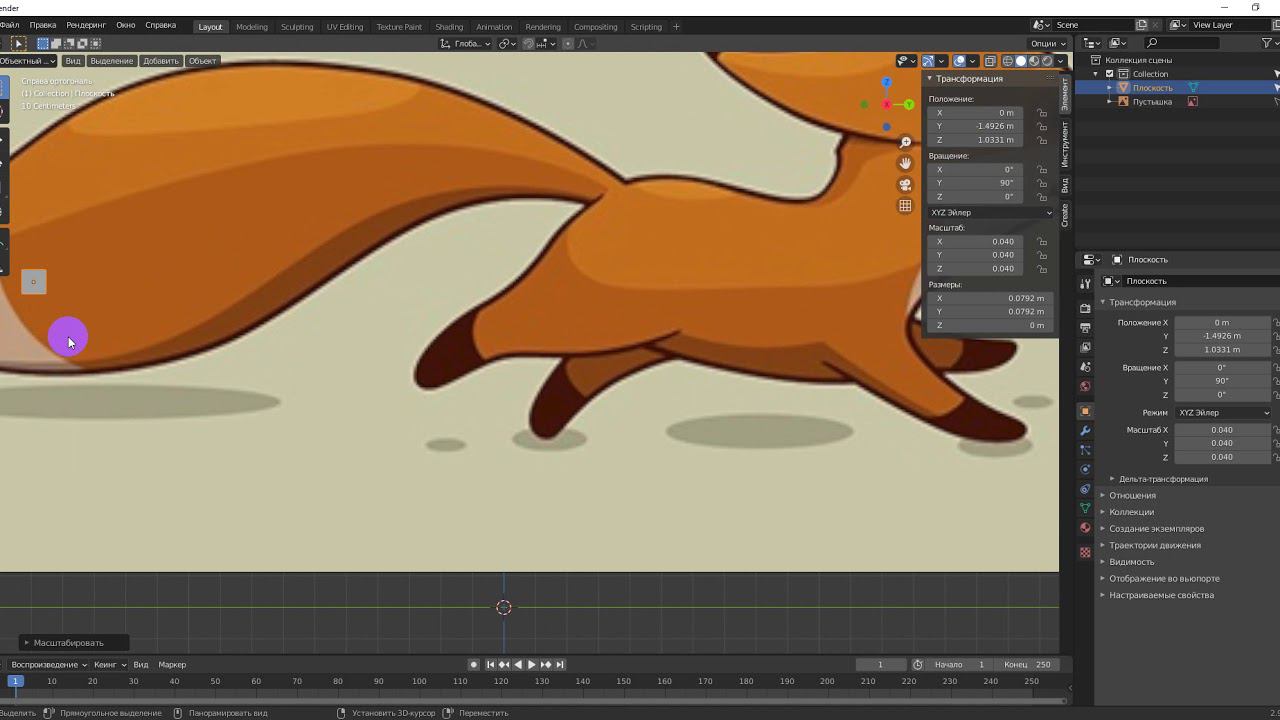Toggle X-ray transparency in viewport header

[990, 61]
